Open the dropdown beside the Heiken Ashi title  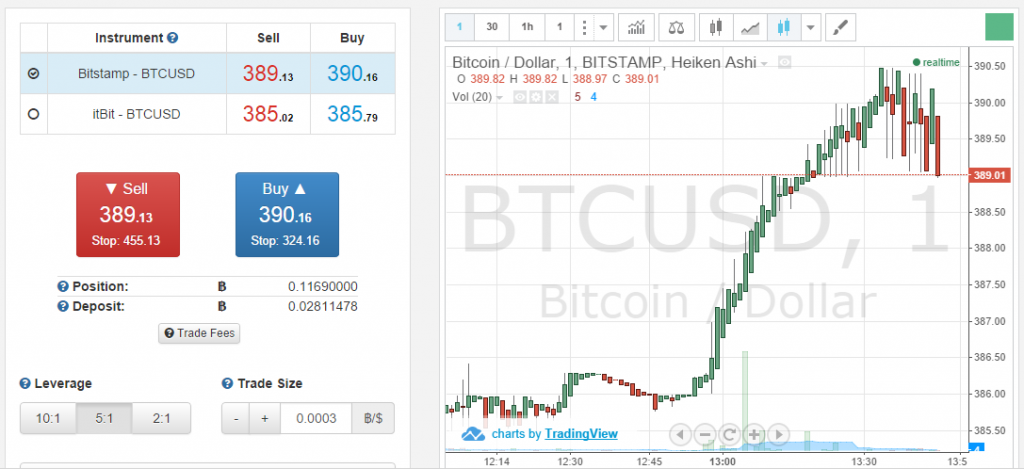click(x=765, y=63)
